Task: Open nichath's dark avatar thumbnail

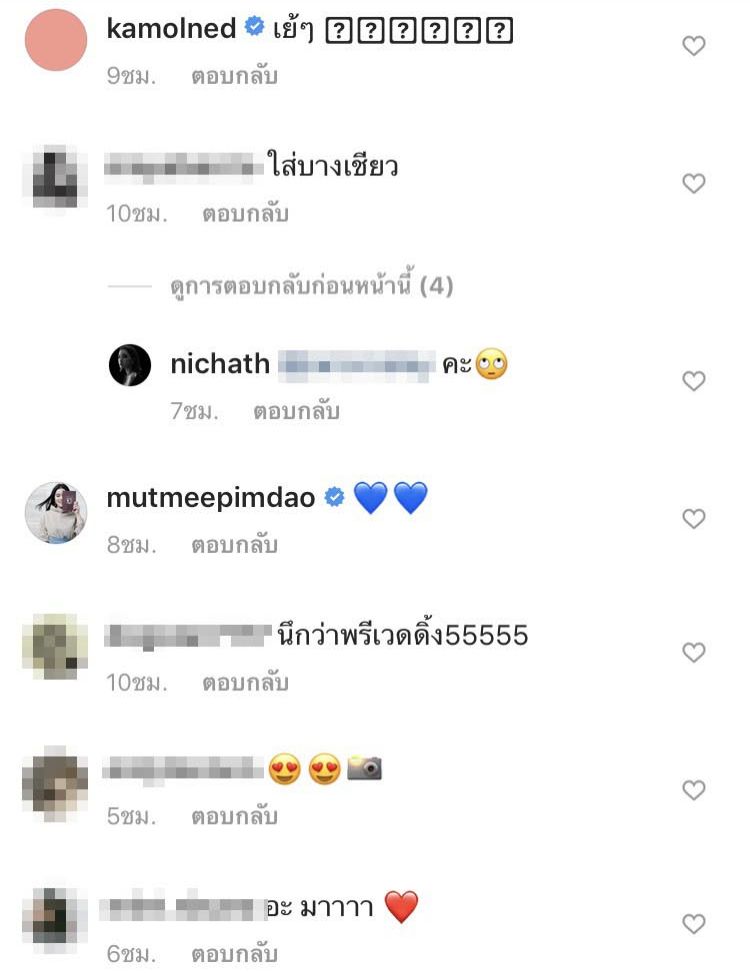Action: coord(130,365)
